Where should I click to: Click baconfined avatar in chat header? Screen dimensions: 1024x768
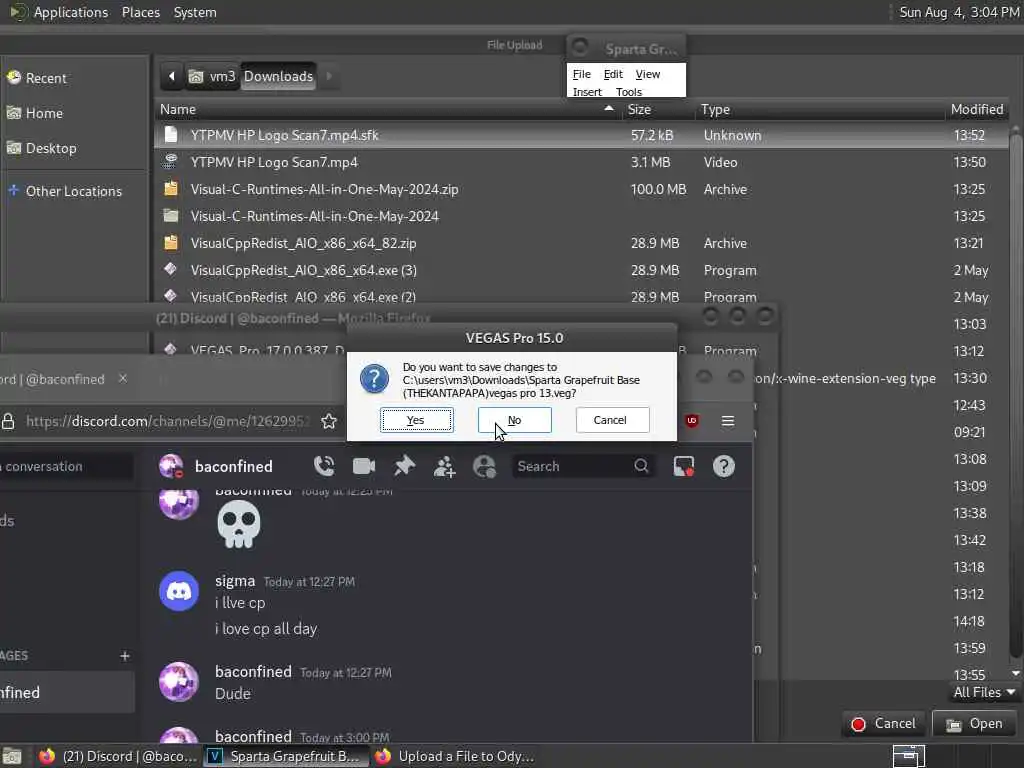pyautogui.click(x=171, y=466)
